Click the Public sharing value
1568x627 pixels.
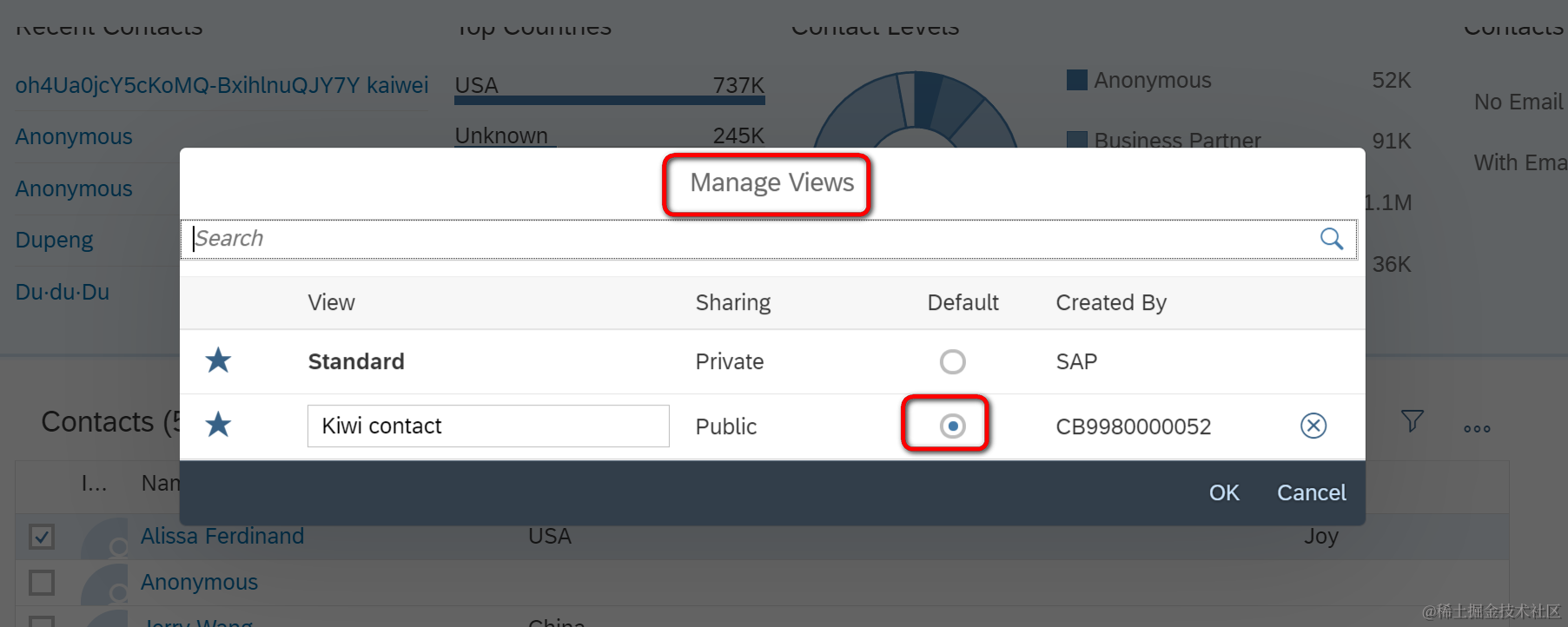pos(726,426)
